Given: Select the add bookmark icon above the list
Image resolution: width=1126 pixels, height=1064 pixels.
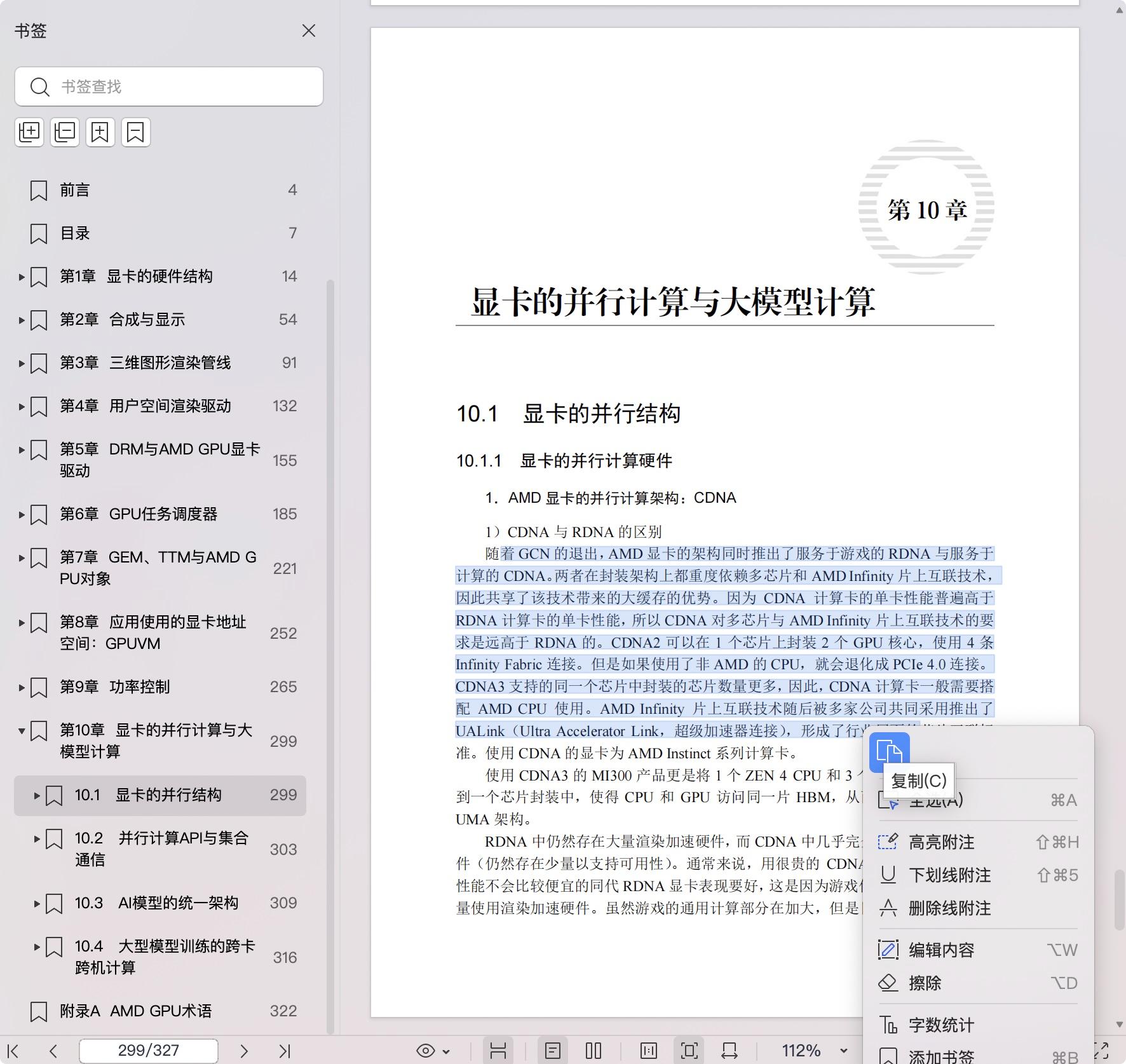Looking at the screenshot, I should (100, 132).
